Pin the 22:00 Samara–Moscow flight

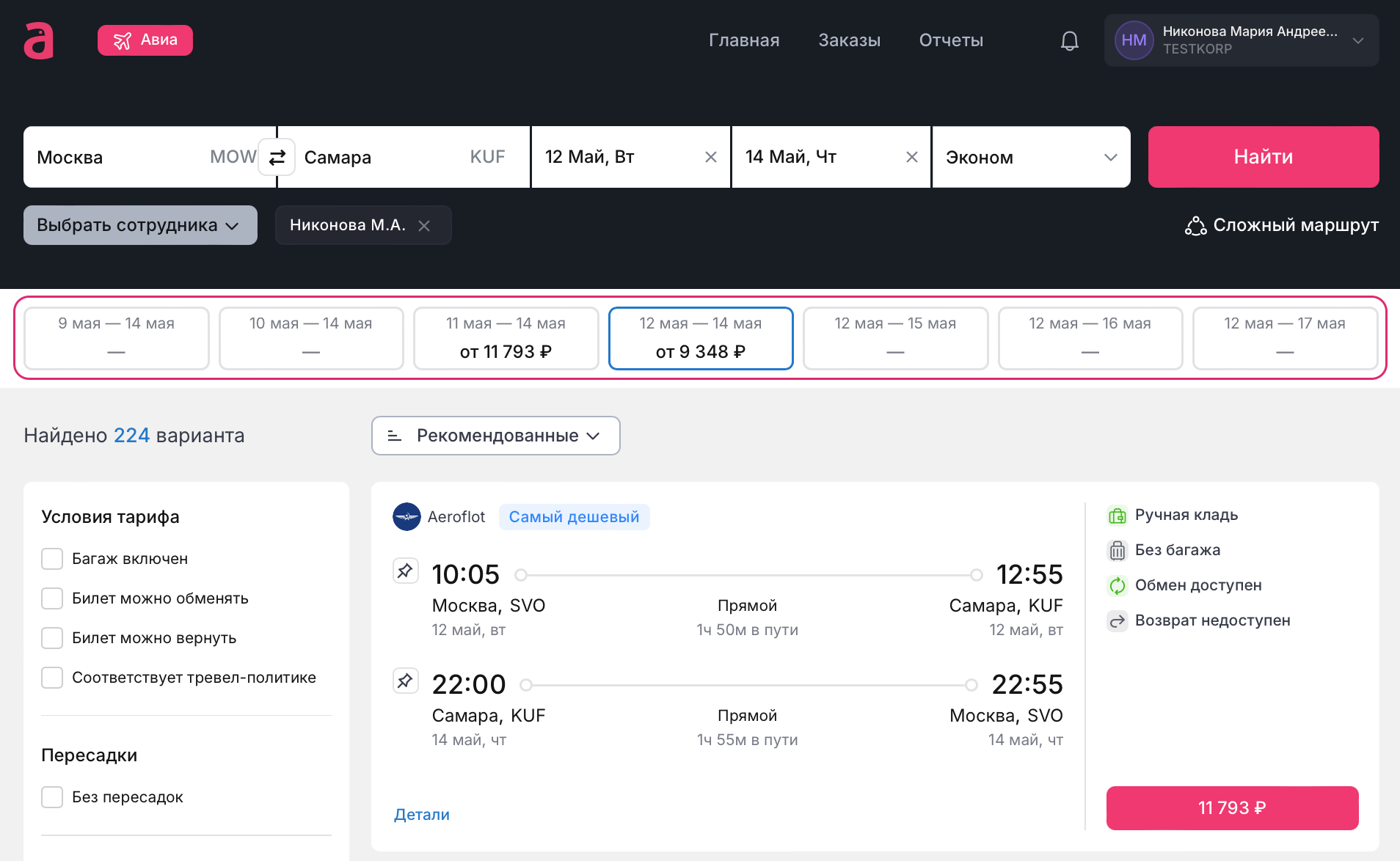click(405, 681)
